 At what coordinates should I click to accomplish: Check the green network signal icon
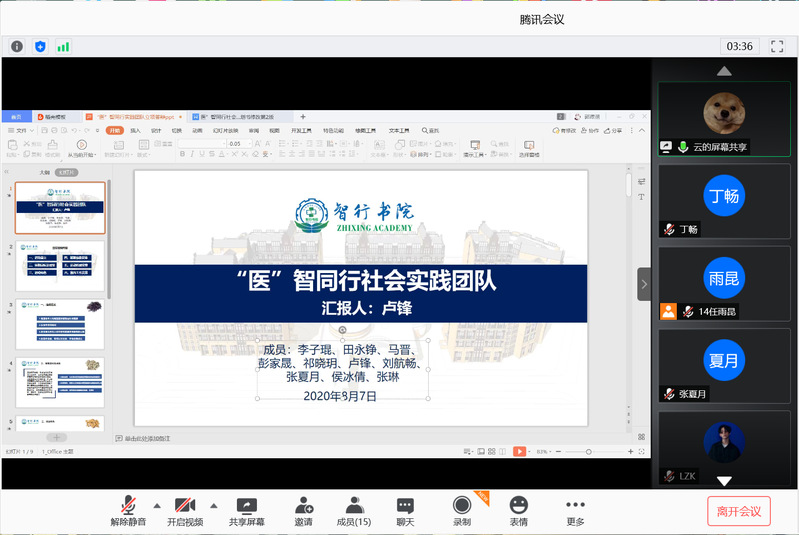coord(63,46)
